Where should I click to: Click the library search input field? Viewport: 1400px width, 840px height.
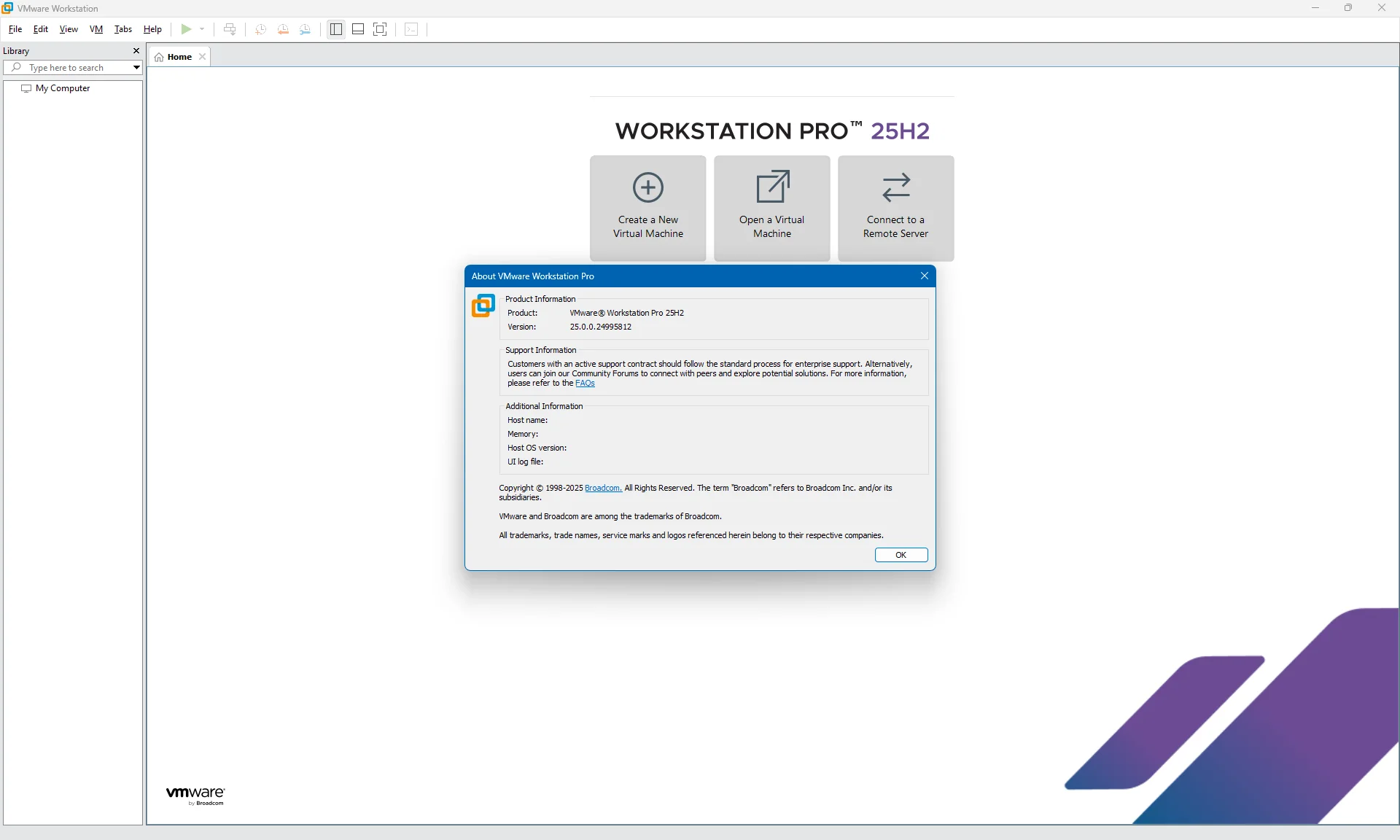(73, 68)
